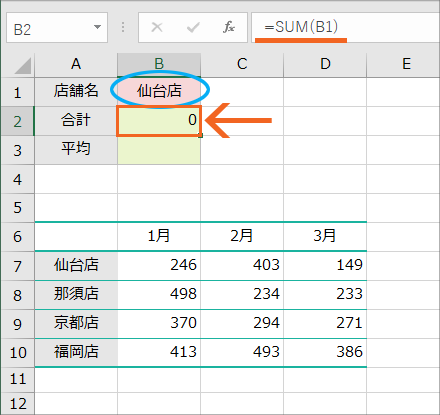
Task: Select row 7 header
Action: point(17,266)
